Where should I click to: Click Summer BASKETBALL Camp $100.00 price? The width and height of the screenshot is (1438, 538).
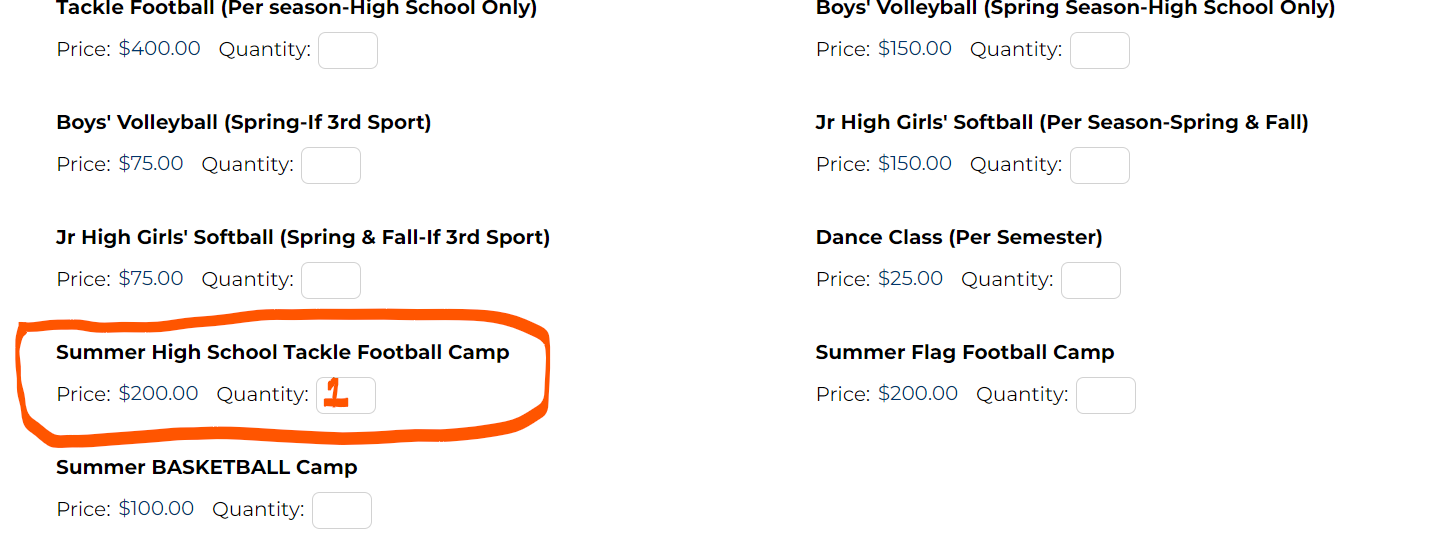(x=156, y=509)
